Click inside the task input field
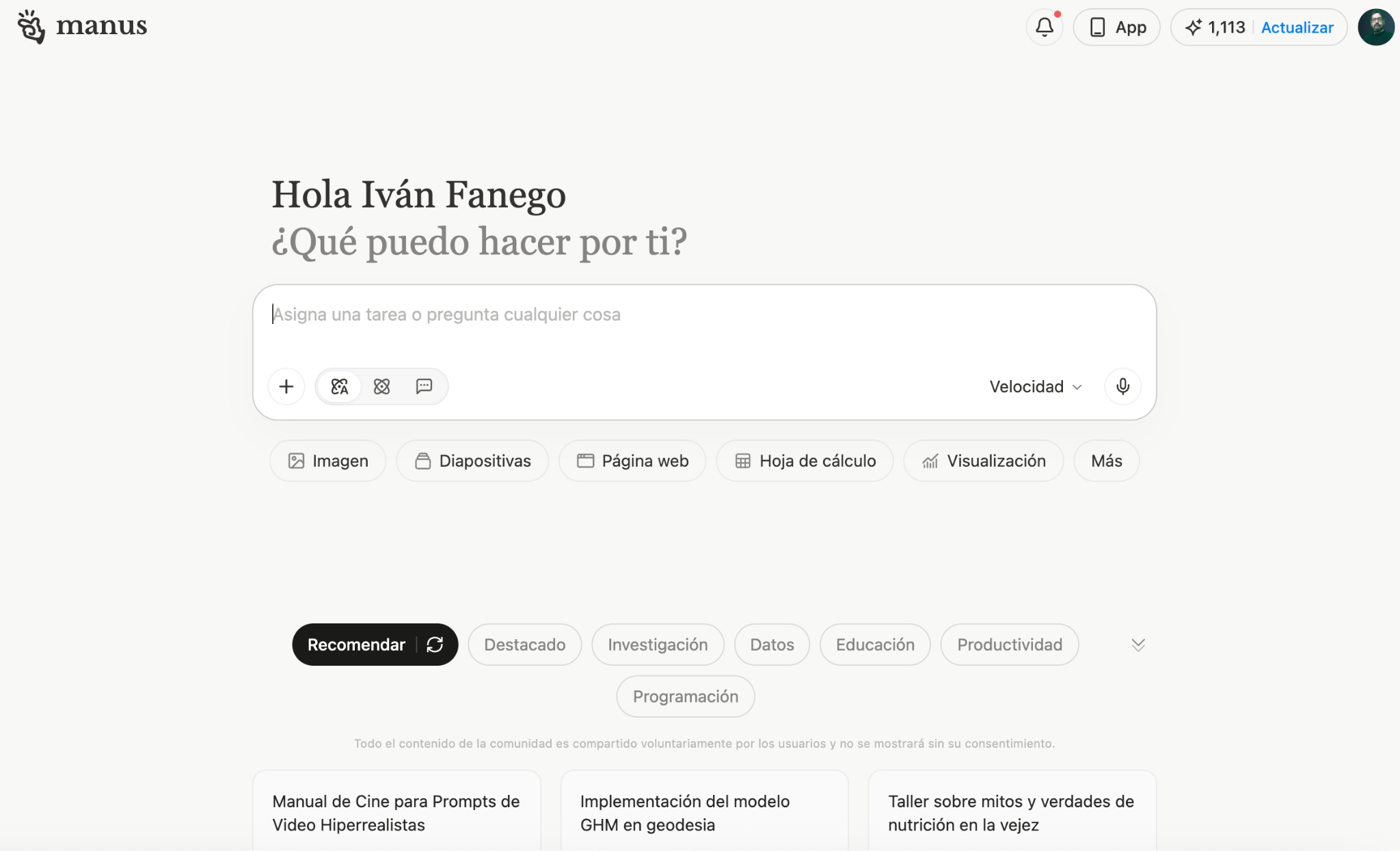 pyautogui.click(x=615, y=314)
